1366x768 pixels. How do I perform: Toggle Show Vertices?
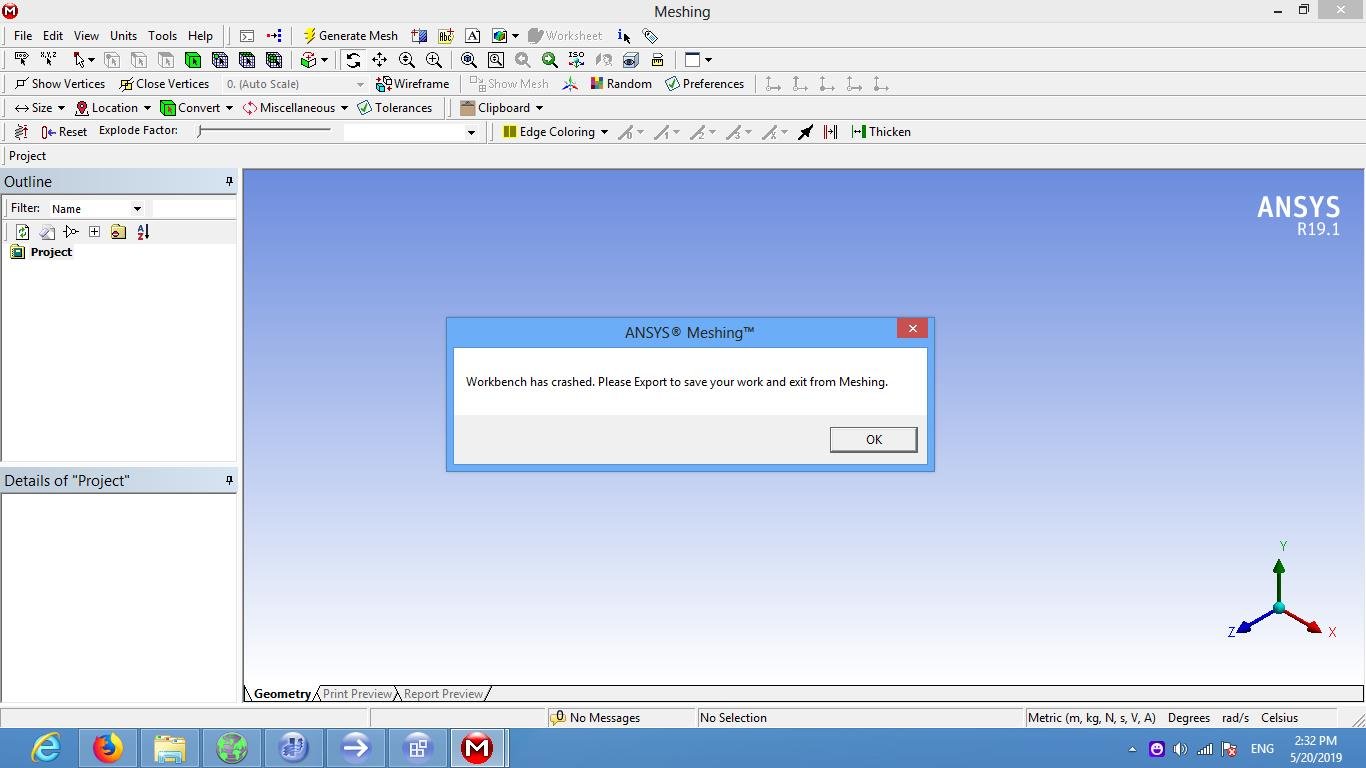[x=60, y=84]
